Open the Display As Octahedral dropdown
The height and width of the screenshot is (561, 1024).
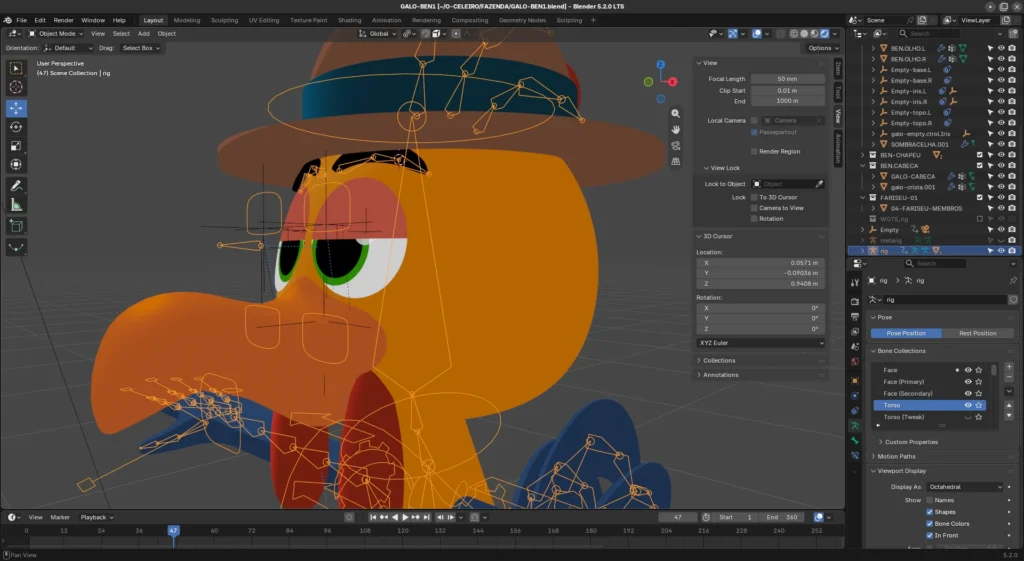(964, 487)
